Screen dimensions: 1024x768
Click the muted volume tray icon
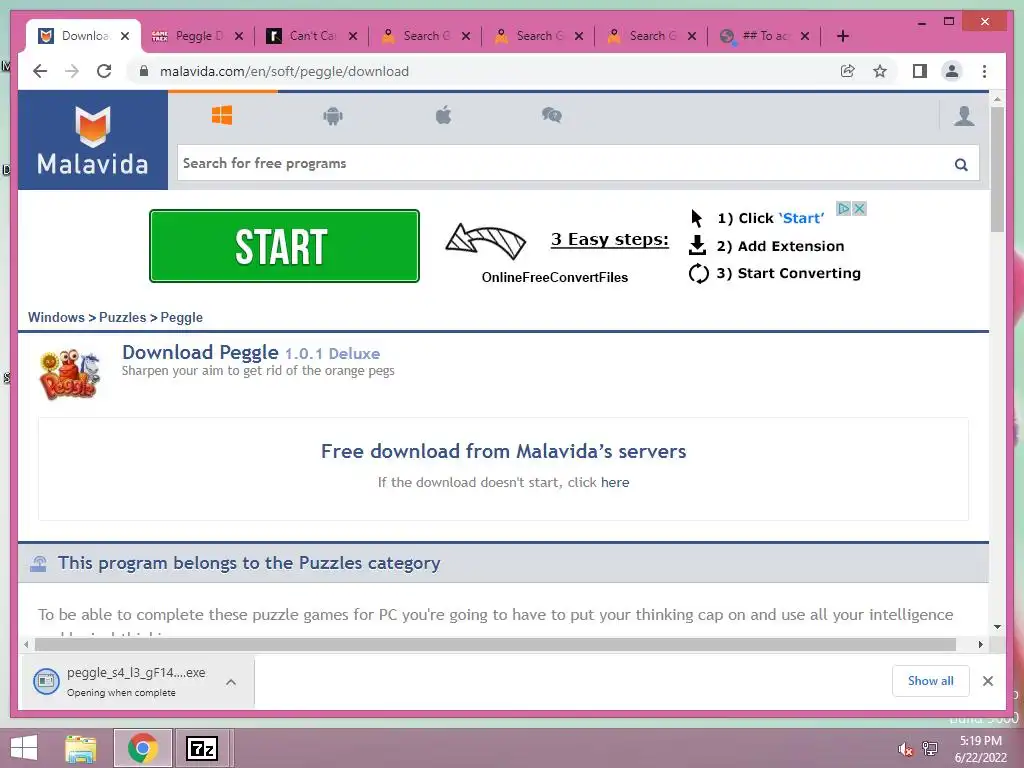[905, 749]
